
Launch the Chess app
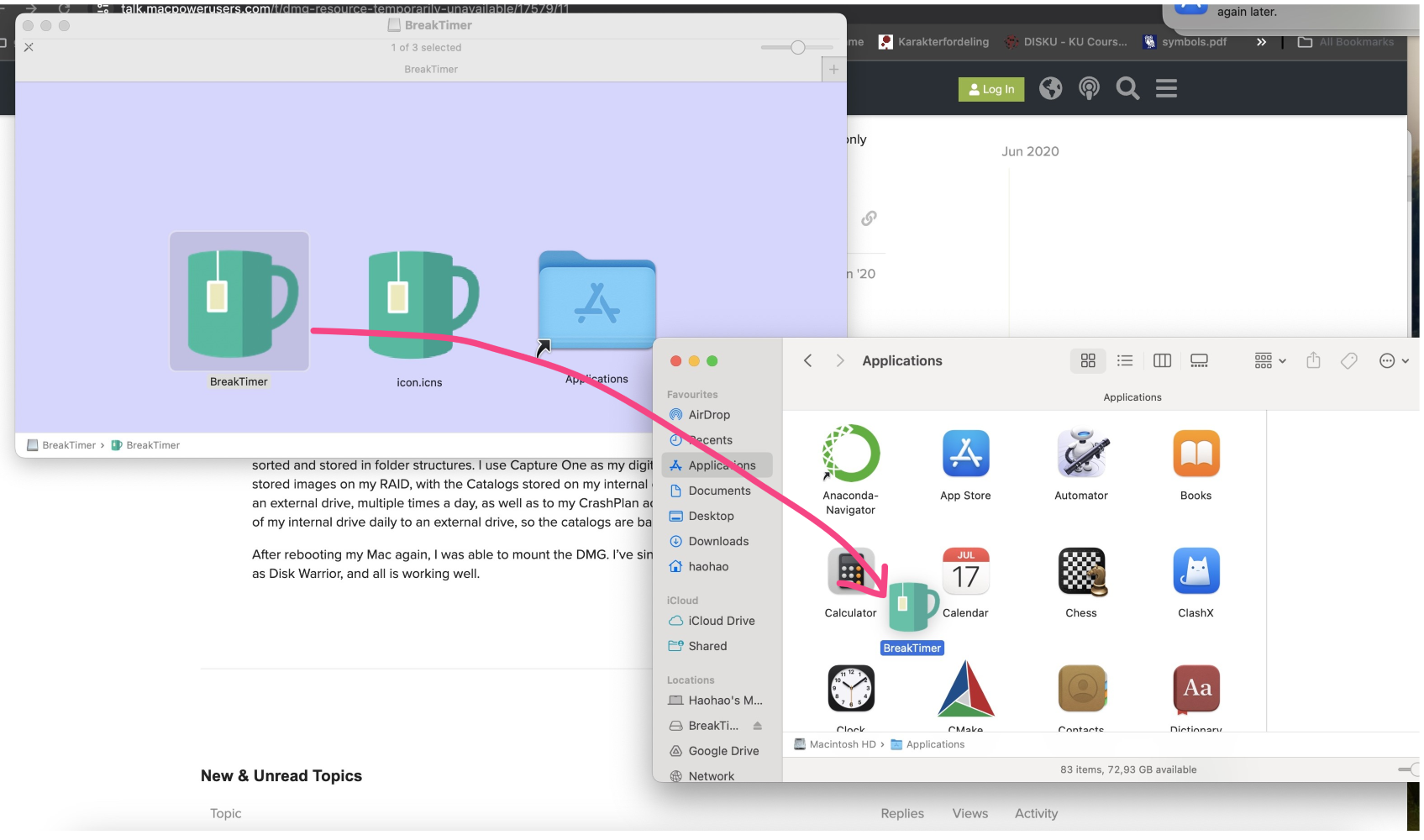[x=1081, y=571]
